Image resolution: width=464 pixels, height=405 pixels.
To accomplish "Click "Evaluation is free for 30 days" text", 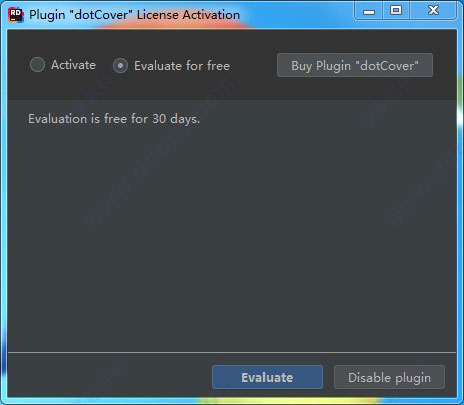I will tap(114, 119).
